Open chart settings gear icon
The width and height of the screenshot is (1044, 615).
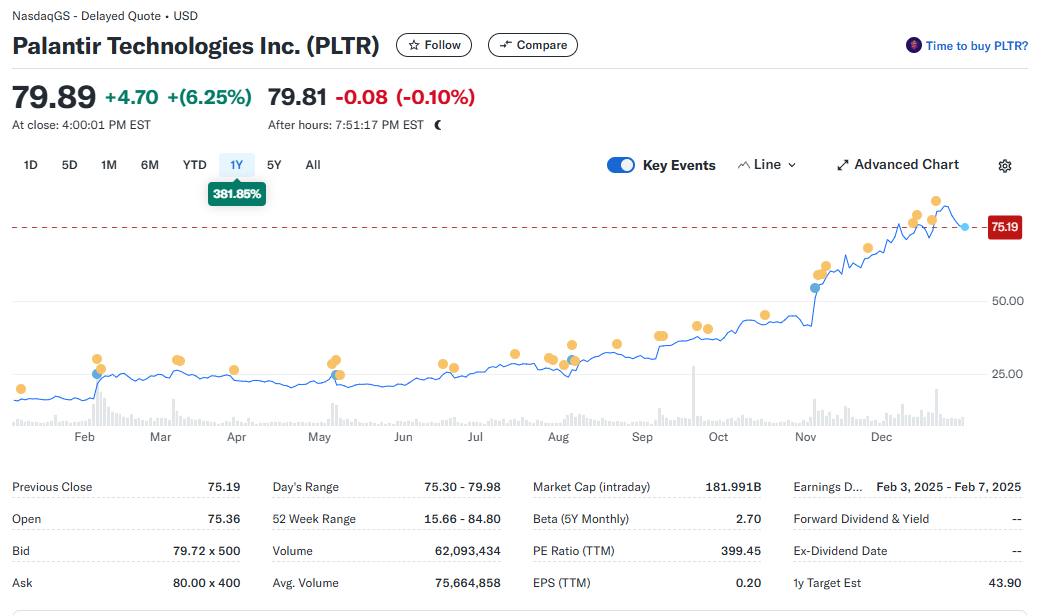1005,166
